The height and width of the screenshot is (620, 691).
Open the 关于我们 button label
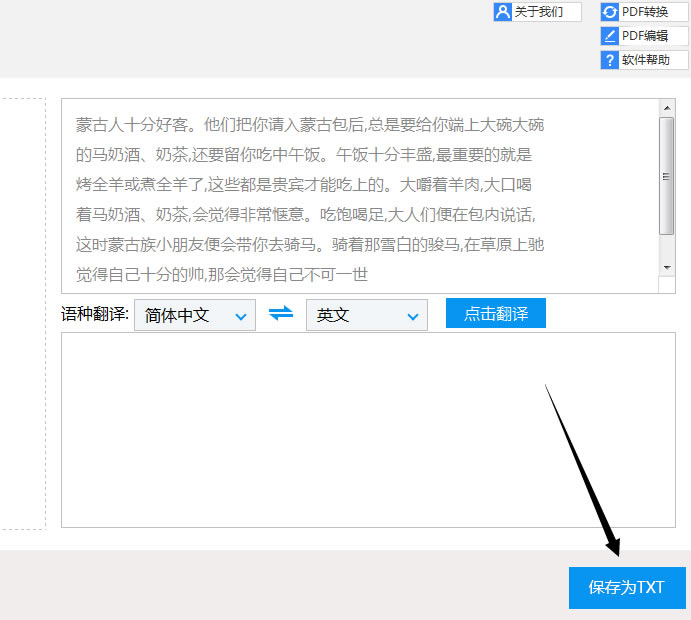(x=539, y=12)
